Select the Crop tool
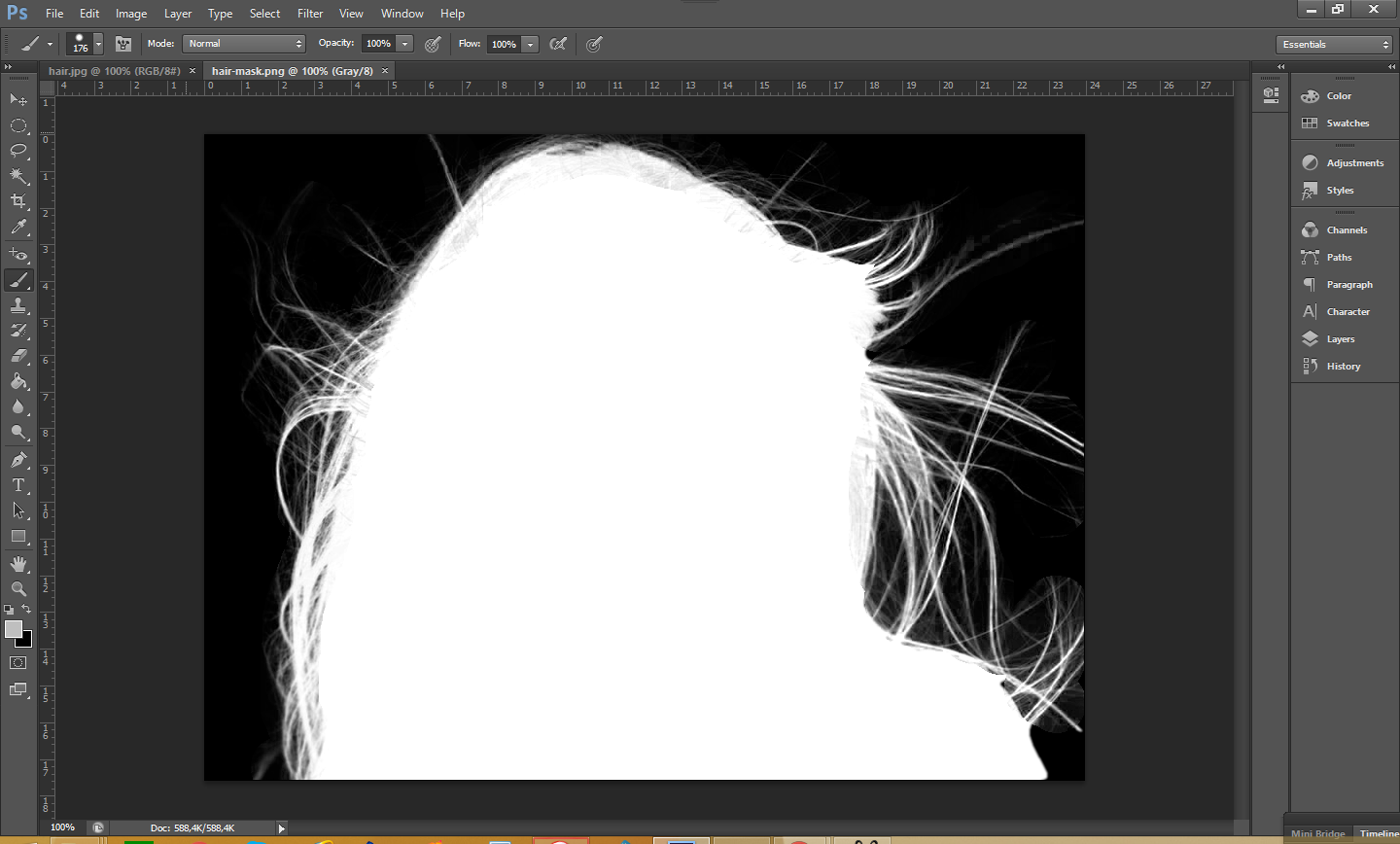The width and height of the screenshot is (1400, 844). [x=18, y=201]
